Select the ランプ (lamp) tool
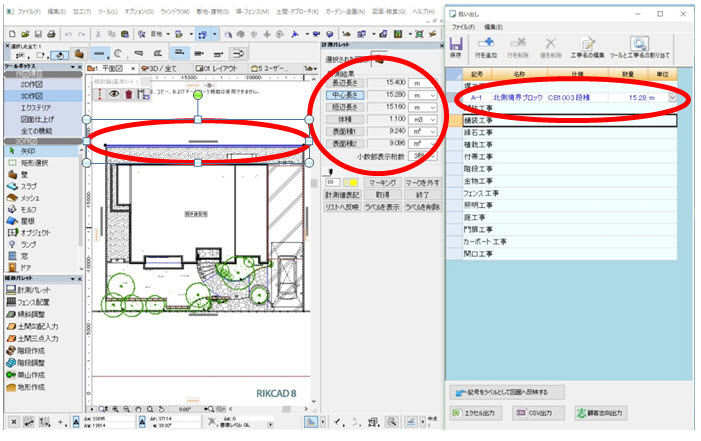This screenshot has height=441, width=701. click(x=28, y=244)
